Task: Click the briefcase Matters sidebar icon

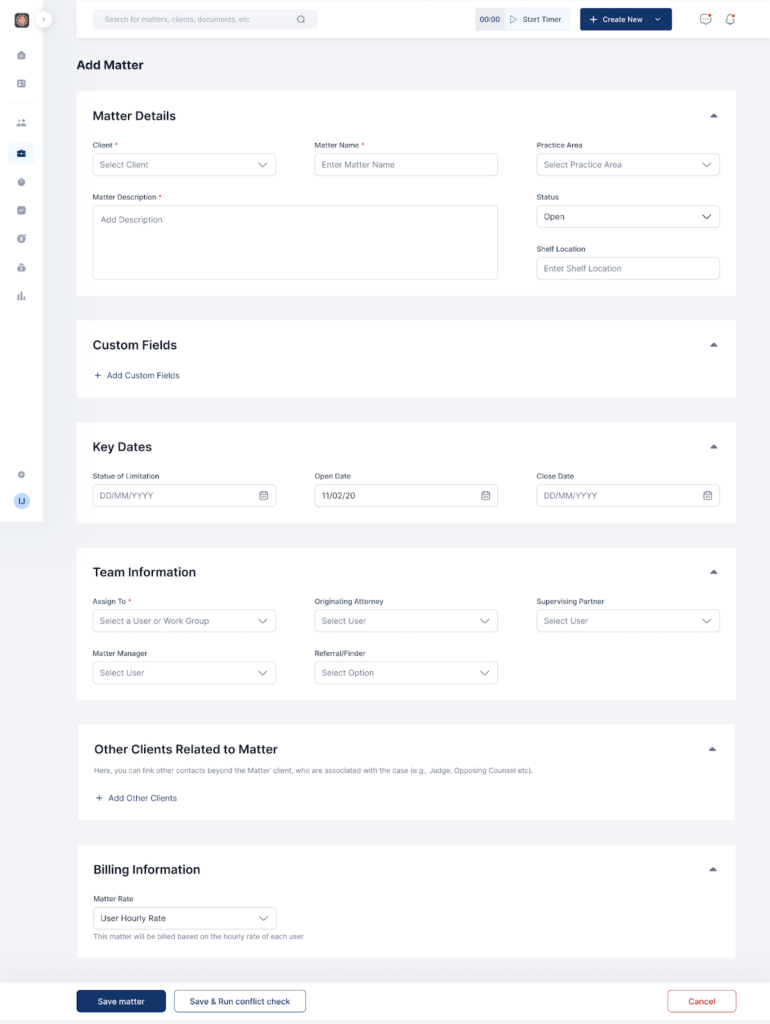Action: pyautogui.click(x=21, y=153)
